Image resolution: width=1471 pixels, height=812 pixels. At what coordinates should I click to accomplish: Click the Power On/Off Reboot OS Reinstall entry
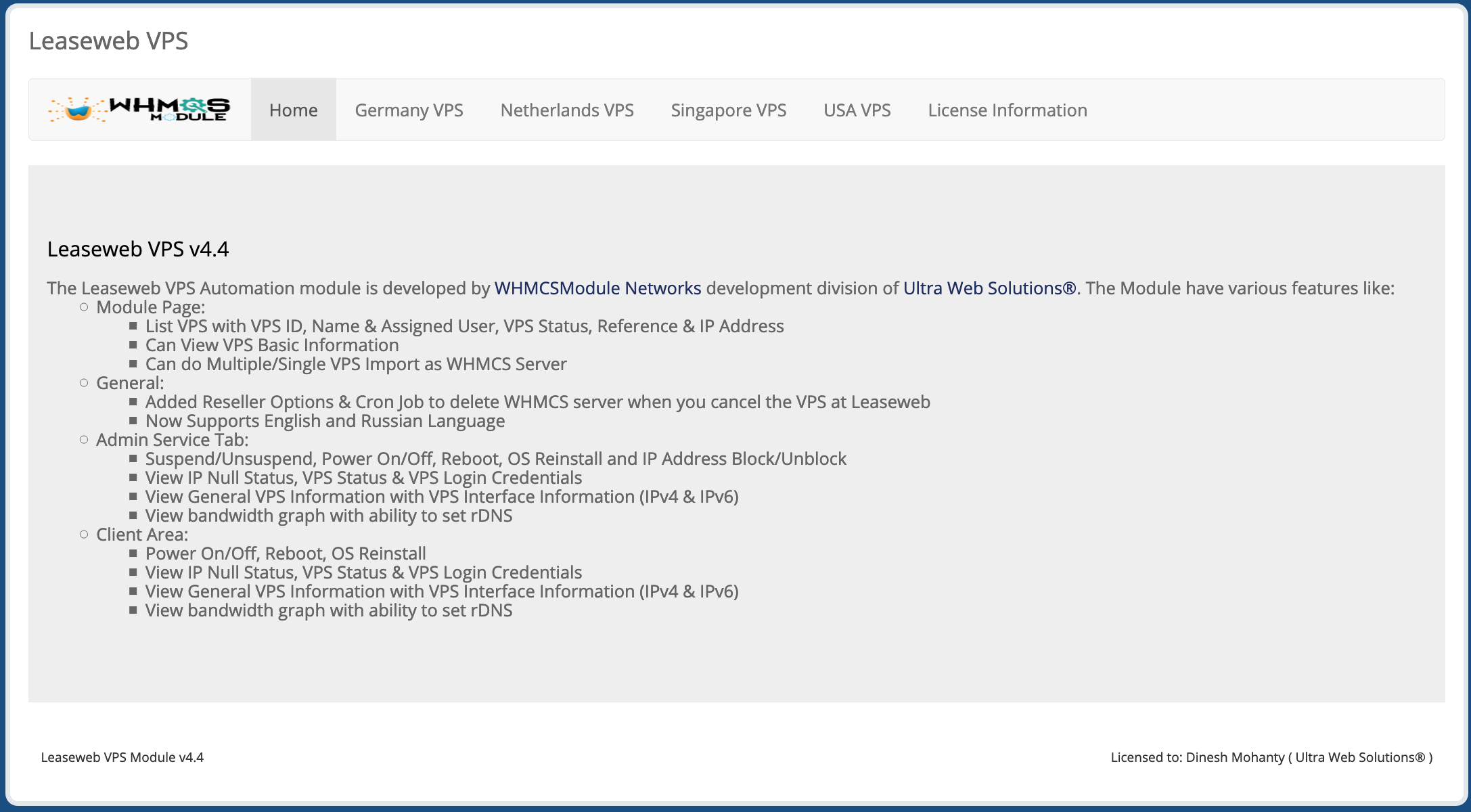coord(286,553)
